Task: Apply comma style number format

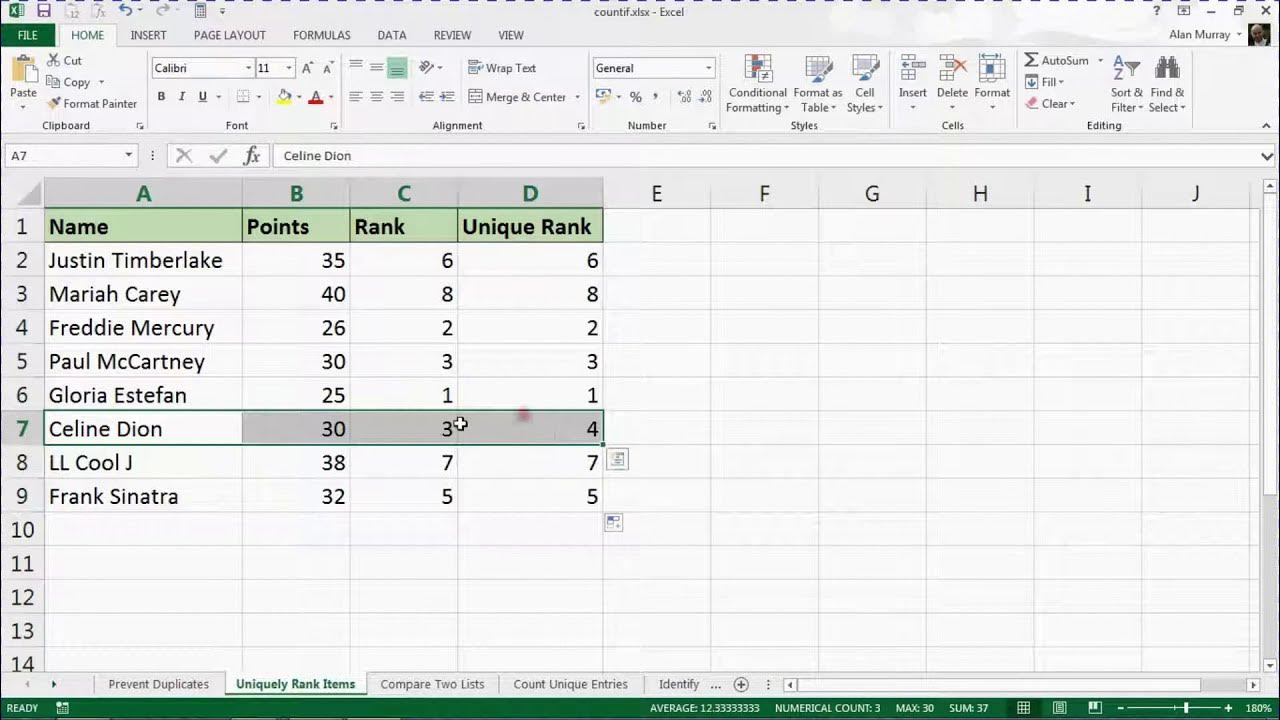Action: pos(656,97)
